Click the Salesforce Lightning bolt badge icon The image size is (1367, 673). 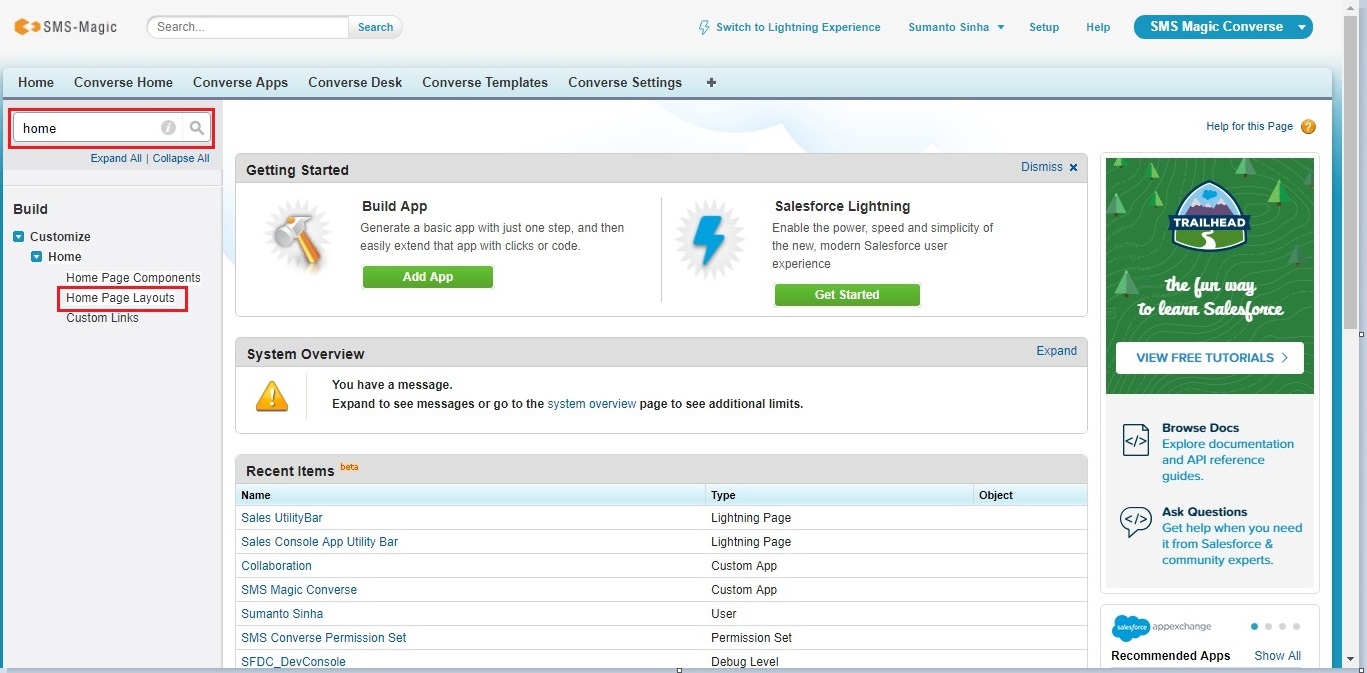pyautogui.click(x=709, y=241)
